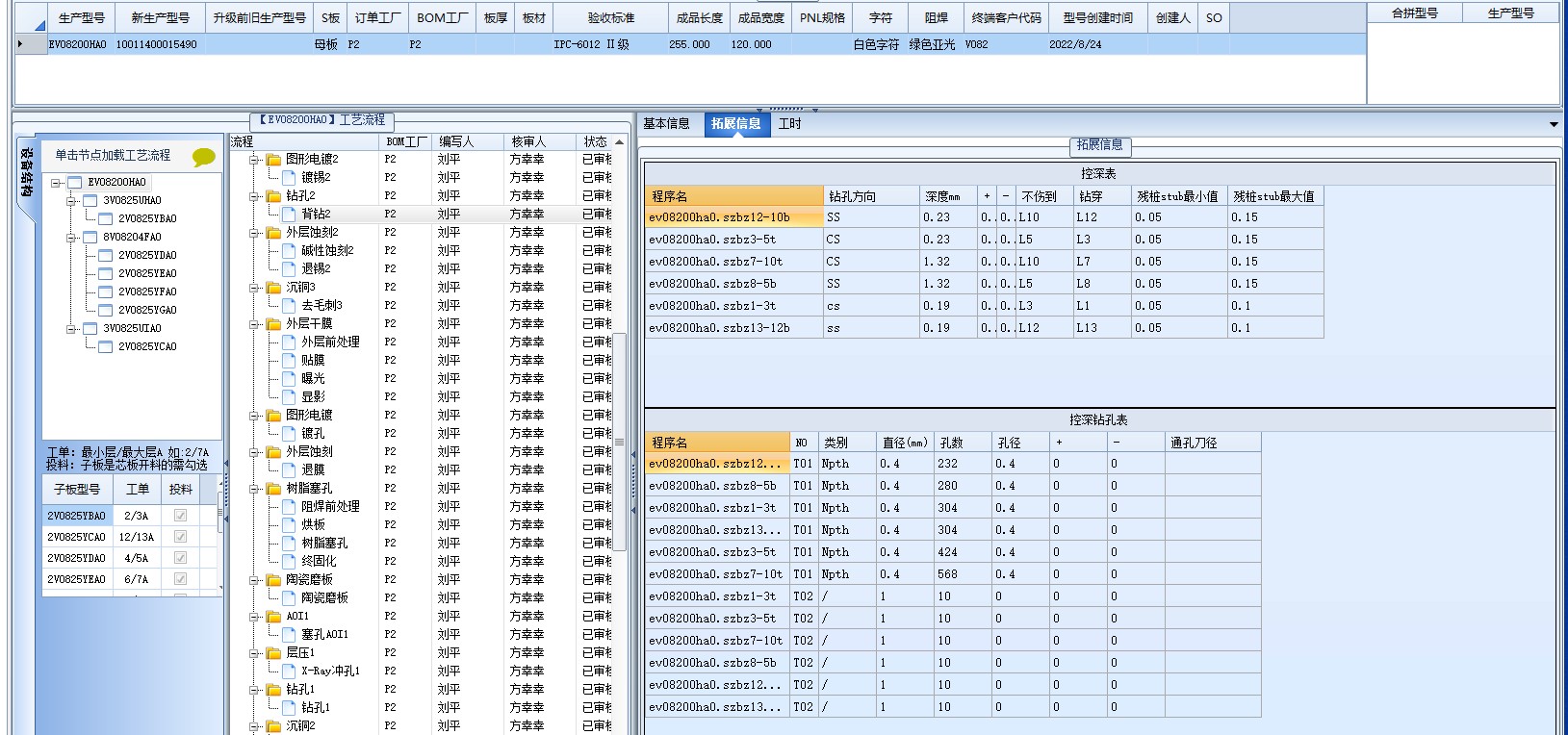Select 塞孔AOI1 process step row

click(420, 635)
